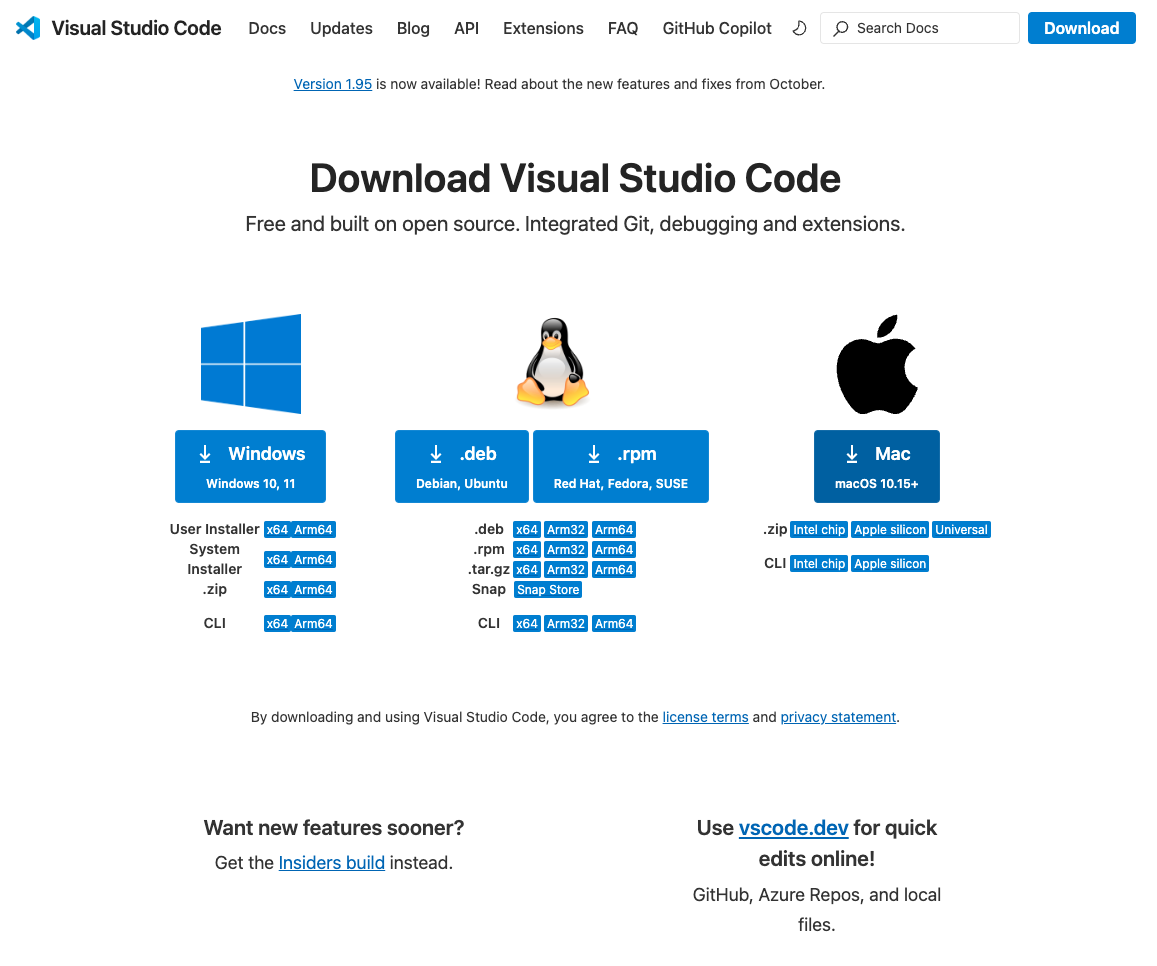Viewport: 1157px width, 966px height.
Task: Open the FAQ page
Action: (623, 28)
